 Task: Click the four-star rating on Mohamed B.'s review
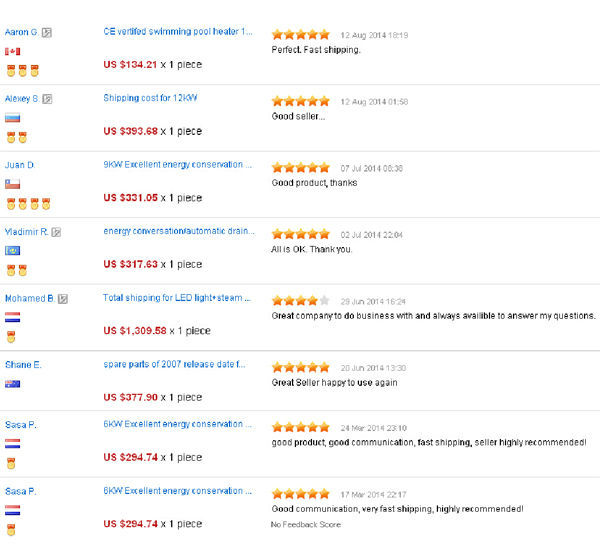pyautogui.click(x=301, y=301)
